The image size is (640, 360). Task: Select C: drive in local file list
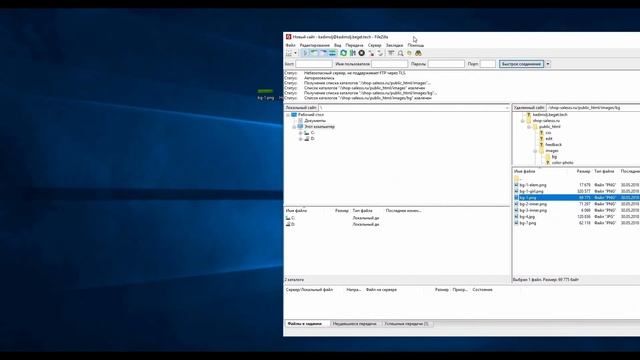tap(290, 218)
